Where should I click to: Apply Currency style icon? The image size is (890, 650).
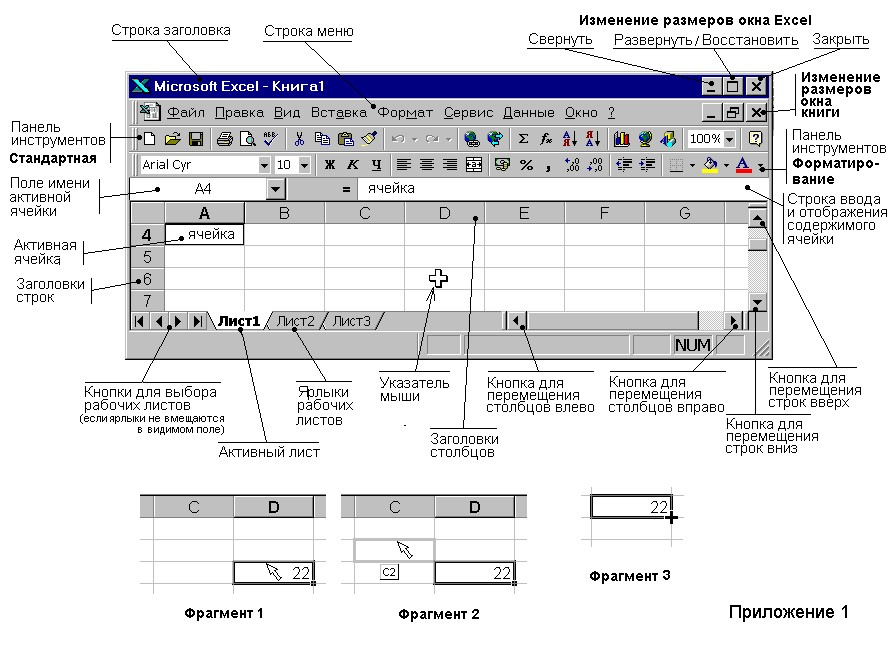pos(502,165)
